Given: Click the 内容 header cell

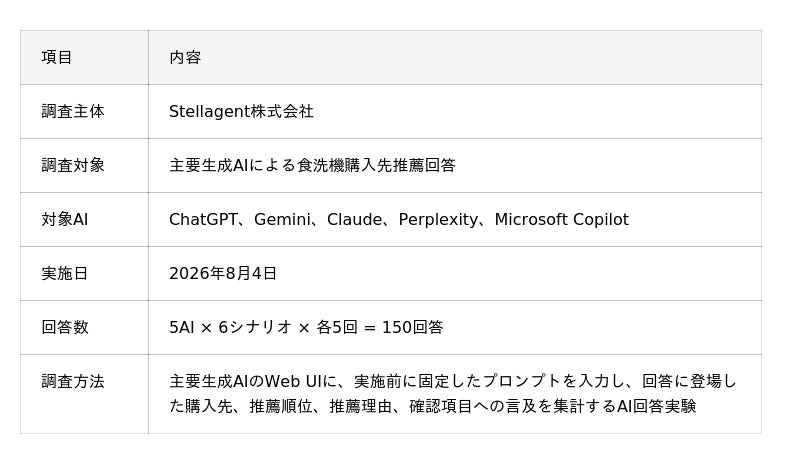Looking at the screenshot, I should click(x=455, y=57).
